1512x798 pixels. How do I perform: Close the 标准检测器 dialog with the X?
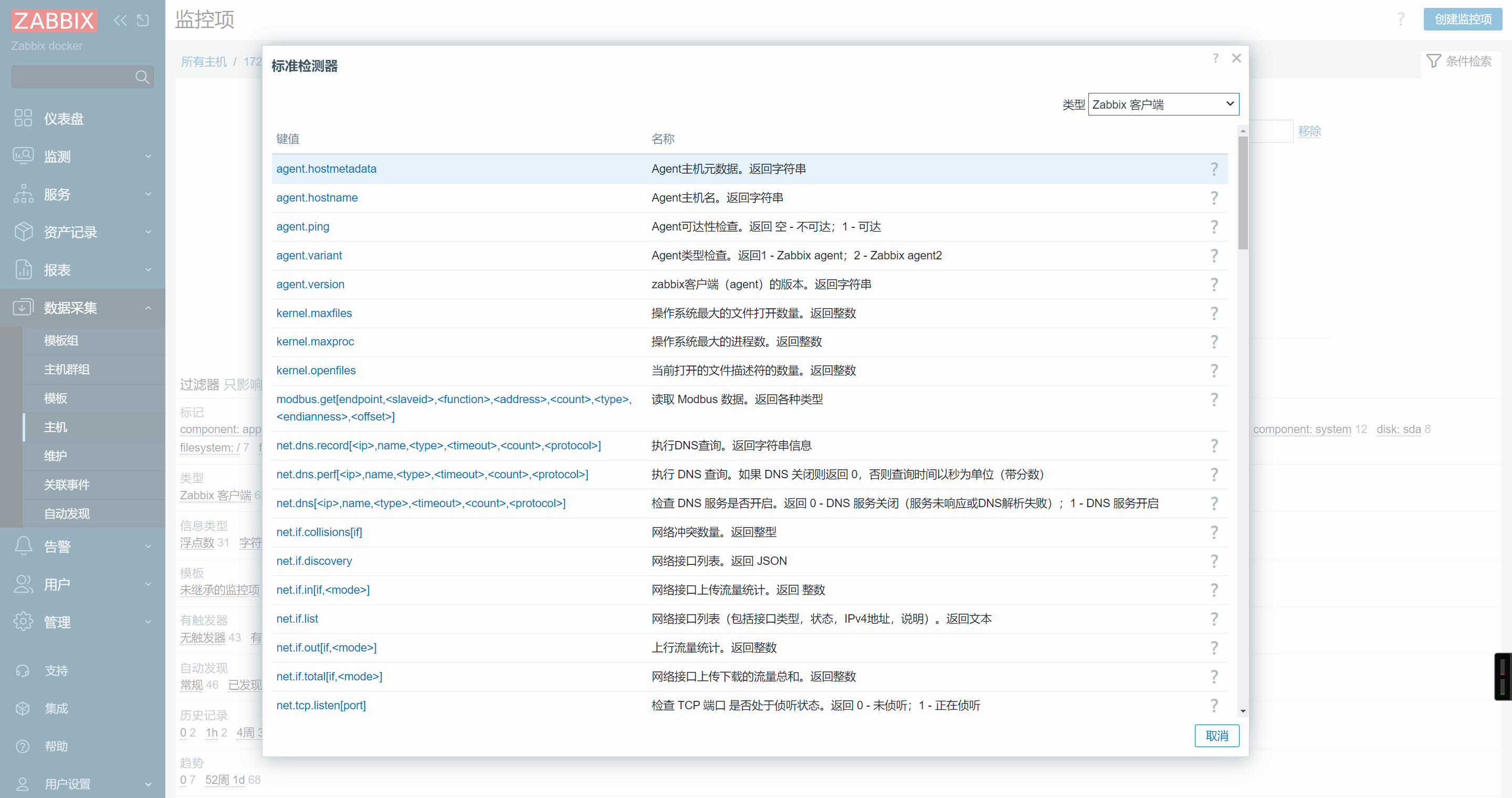tap(1237, 58)
